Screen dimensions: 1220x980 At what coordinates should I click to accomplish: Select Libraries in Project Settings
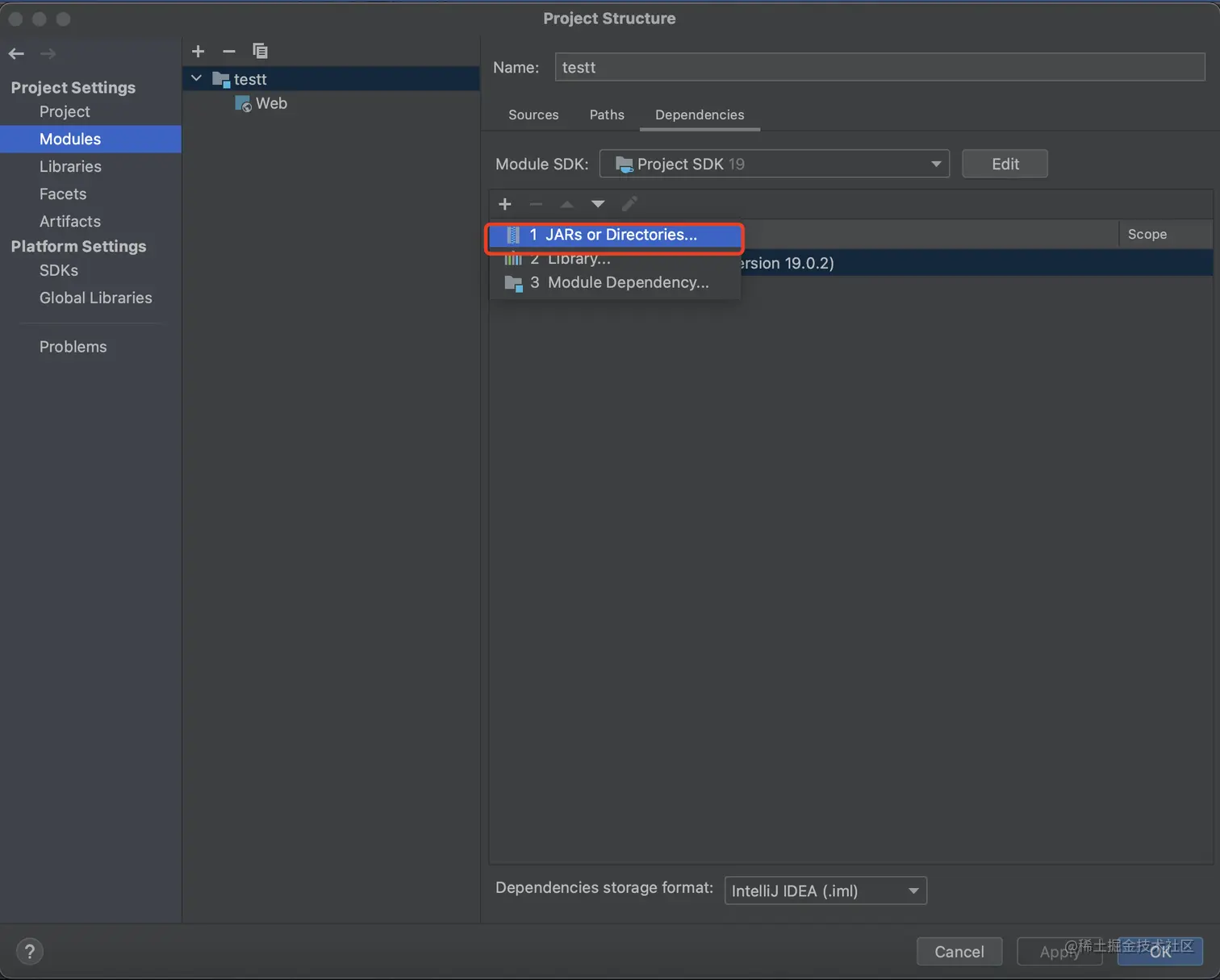click(x=90, y=166)
